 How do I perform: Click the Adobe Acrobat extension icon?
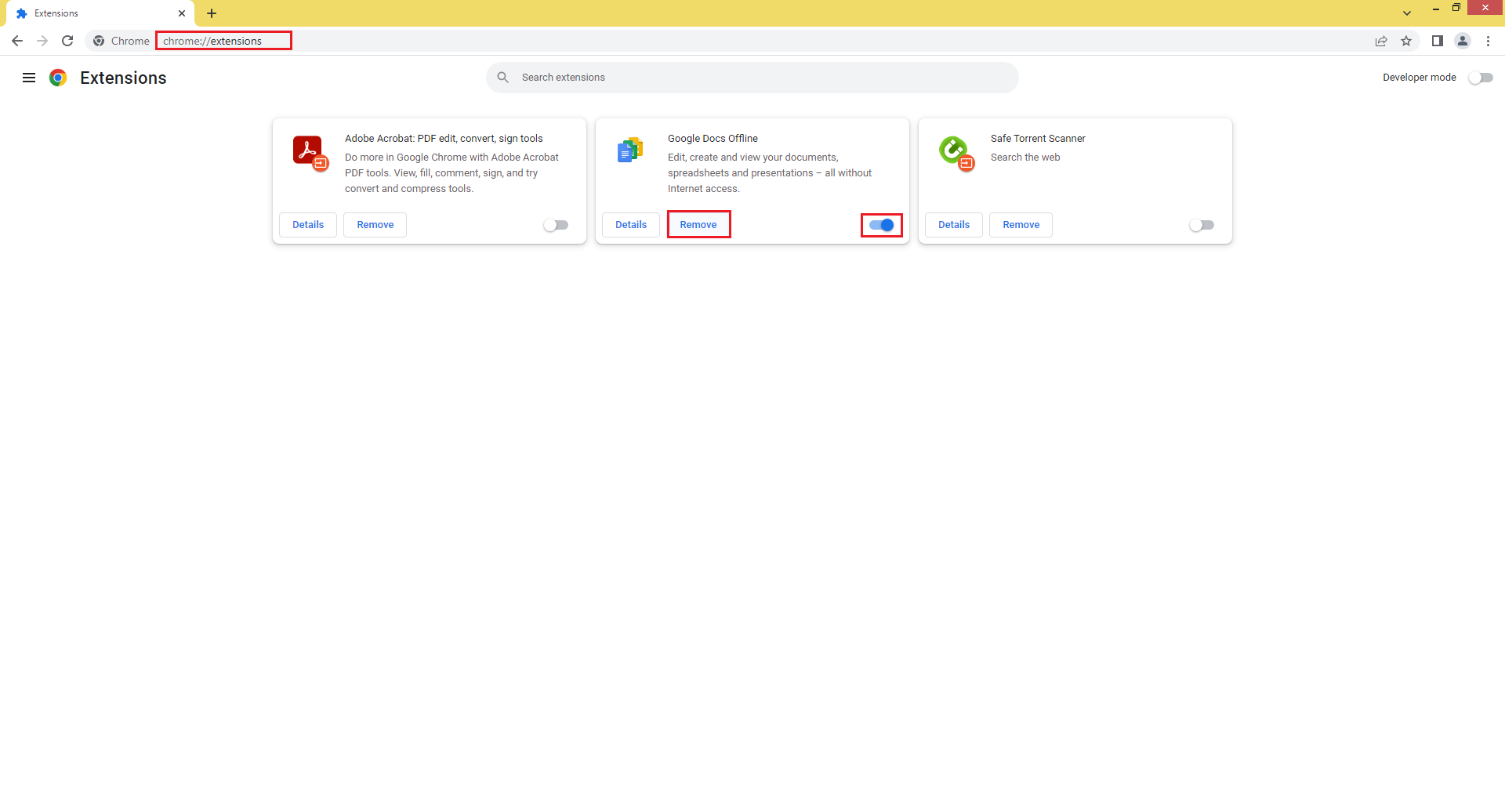[308, 152]
